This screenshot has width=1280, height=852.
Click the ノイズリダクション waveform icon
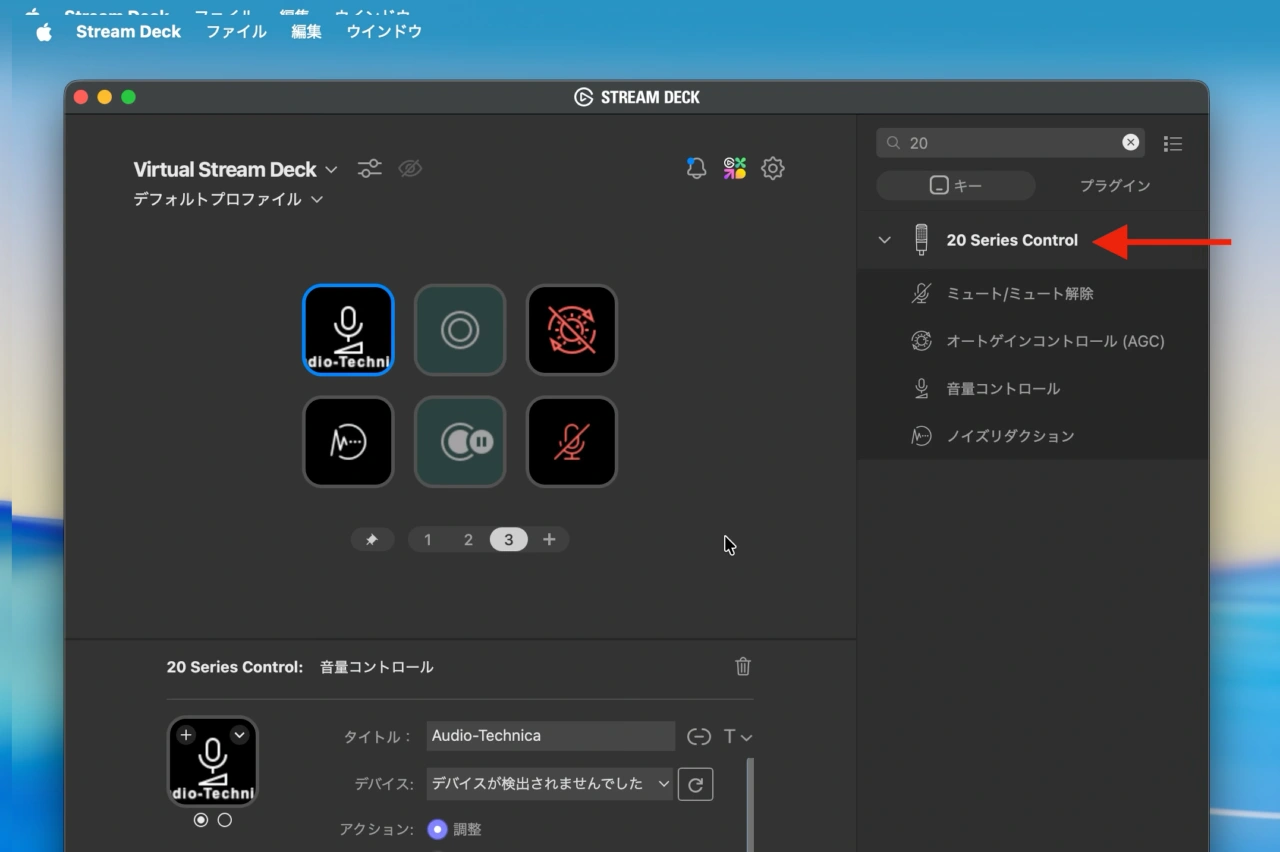point(921,436)
